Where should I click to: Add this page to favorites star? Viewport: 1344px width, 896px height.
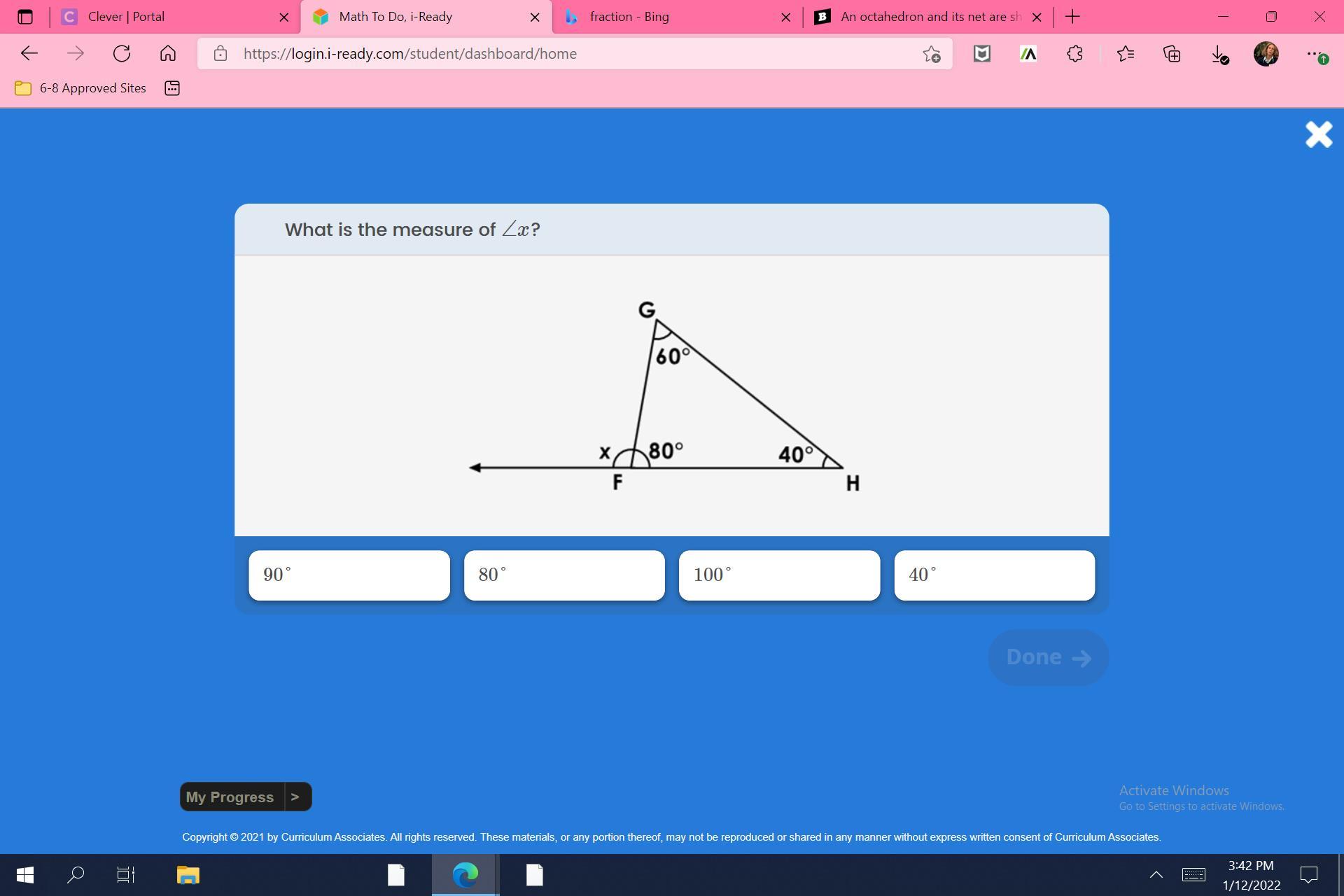(931, 54)
